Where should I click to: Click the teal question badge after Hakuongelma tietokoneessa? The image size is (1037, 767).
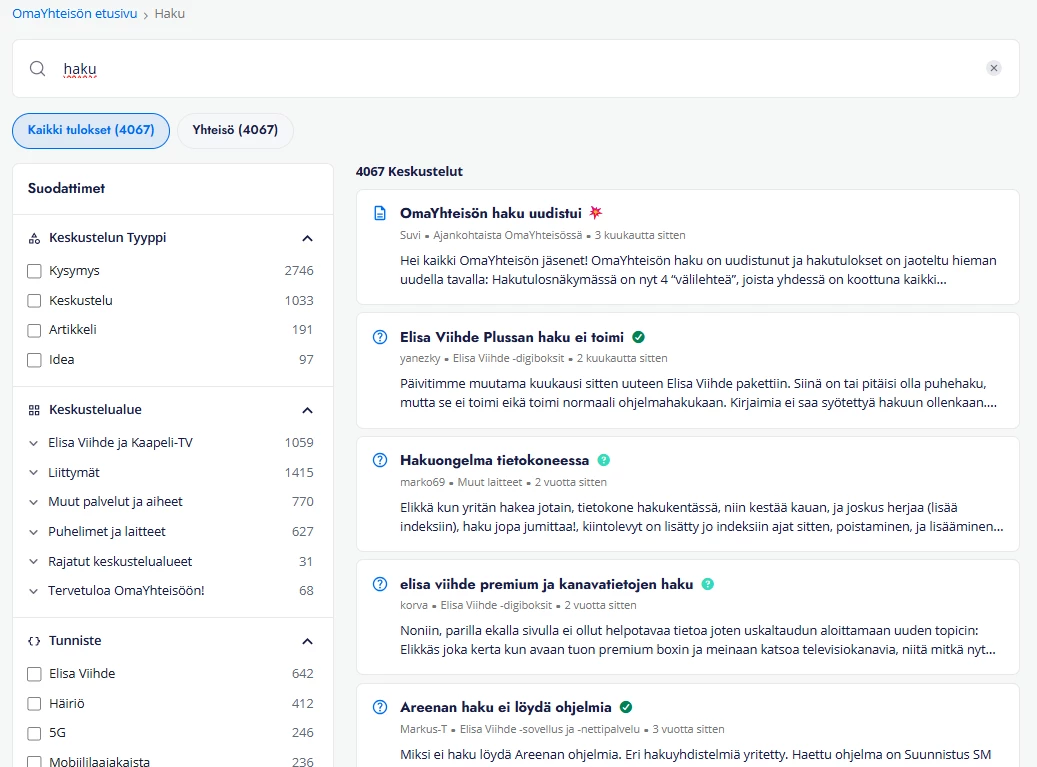click(x=604, y=460)
